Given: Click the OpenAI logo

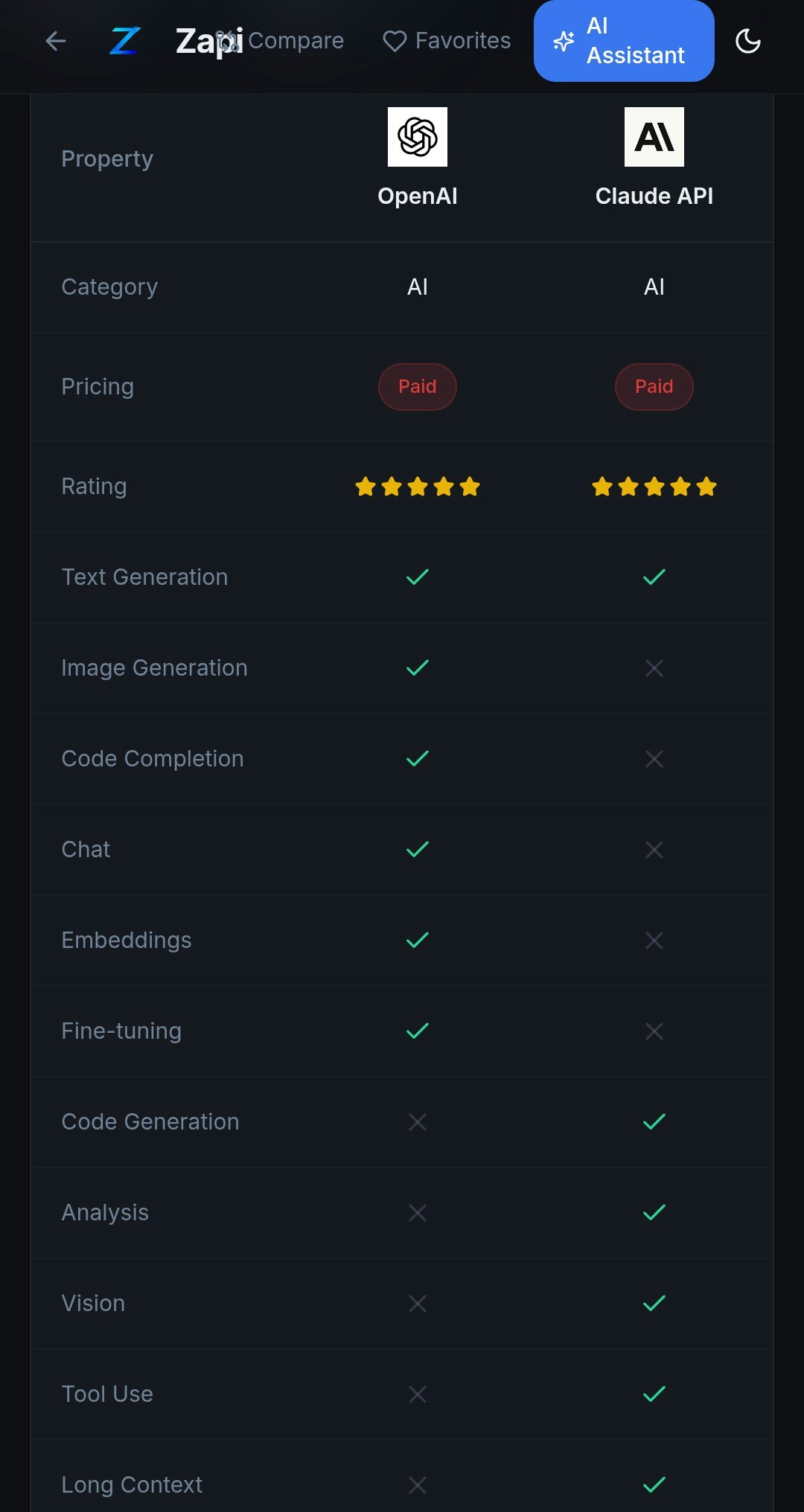Looking at the screenshot, I should pyautogui.click(x=417, y=136).
